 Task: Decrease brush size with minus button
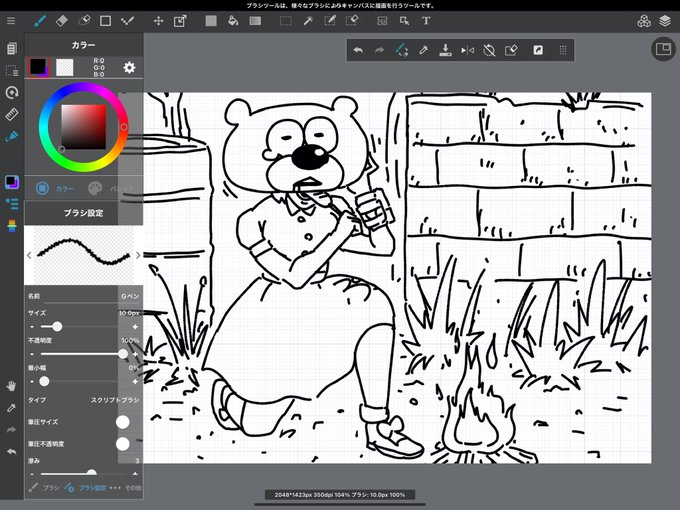click(x=32, y=326)
